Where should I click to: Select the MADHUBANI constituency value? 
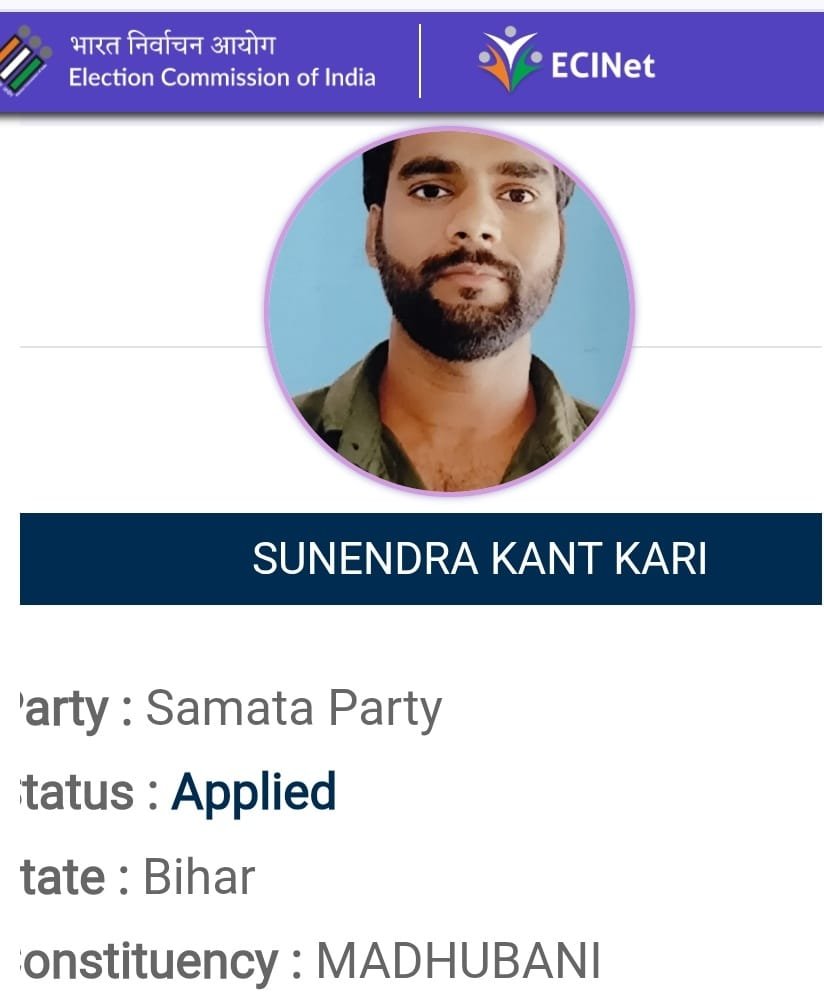coord(458,962)
